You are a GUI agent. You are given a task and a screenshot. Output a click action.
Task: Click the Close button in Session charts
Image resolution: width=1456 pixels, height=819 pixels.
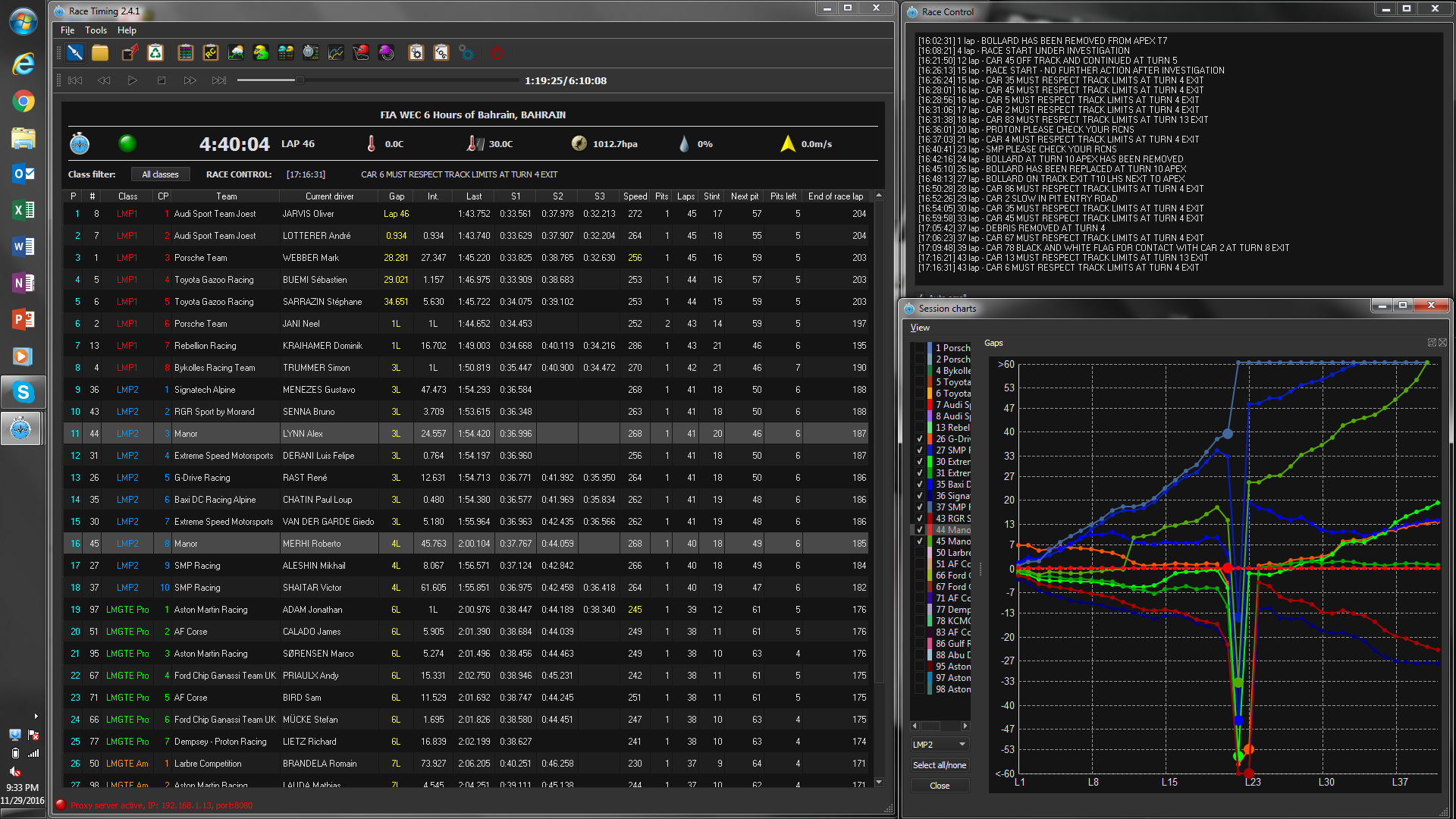[940, 786]
